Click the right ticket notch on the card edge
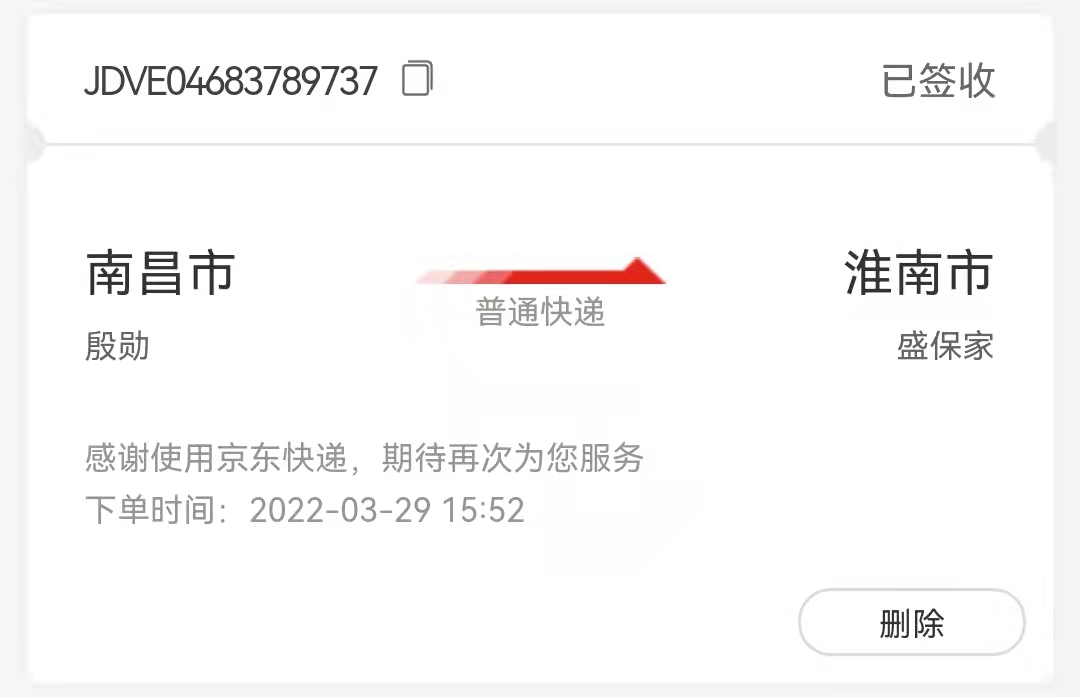This screenshot has height=697, width=1080. coord(1047,143)
